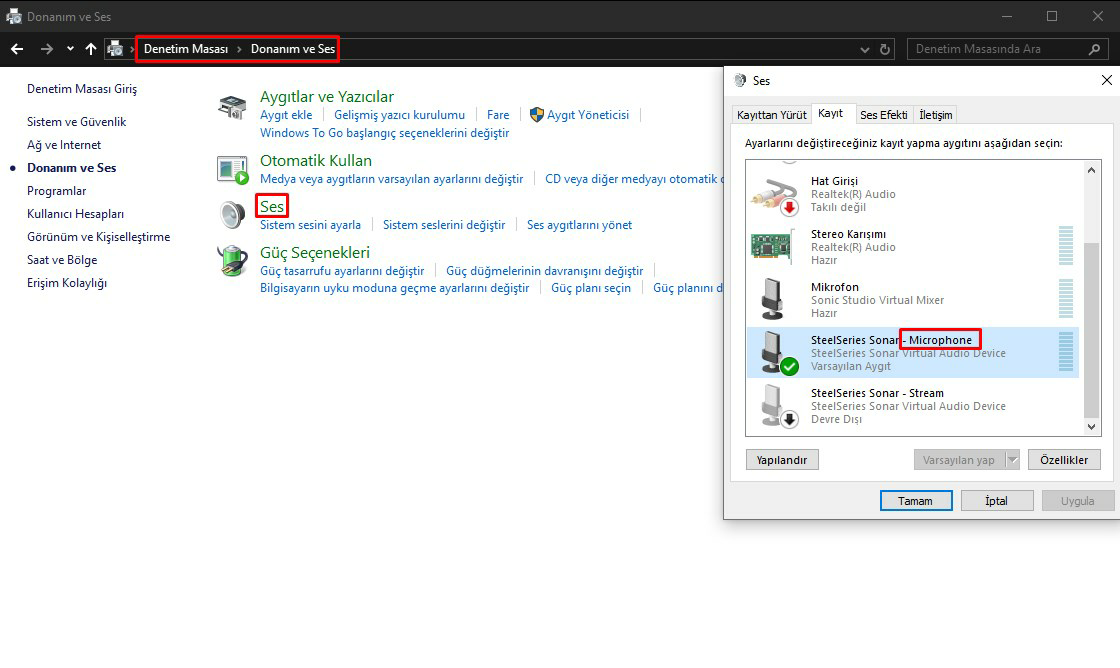Select SteelSeries Sonar - Microphone device
Image resolution: width=1120 pixels, height=668 pixels.
tap(912, 353)
